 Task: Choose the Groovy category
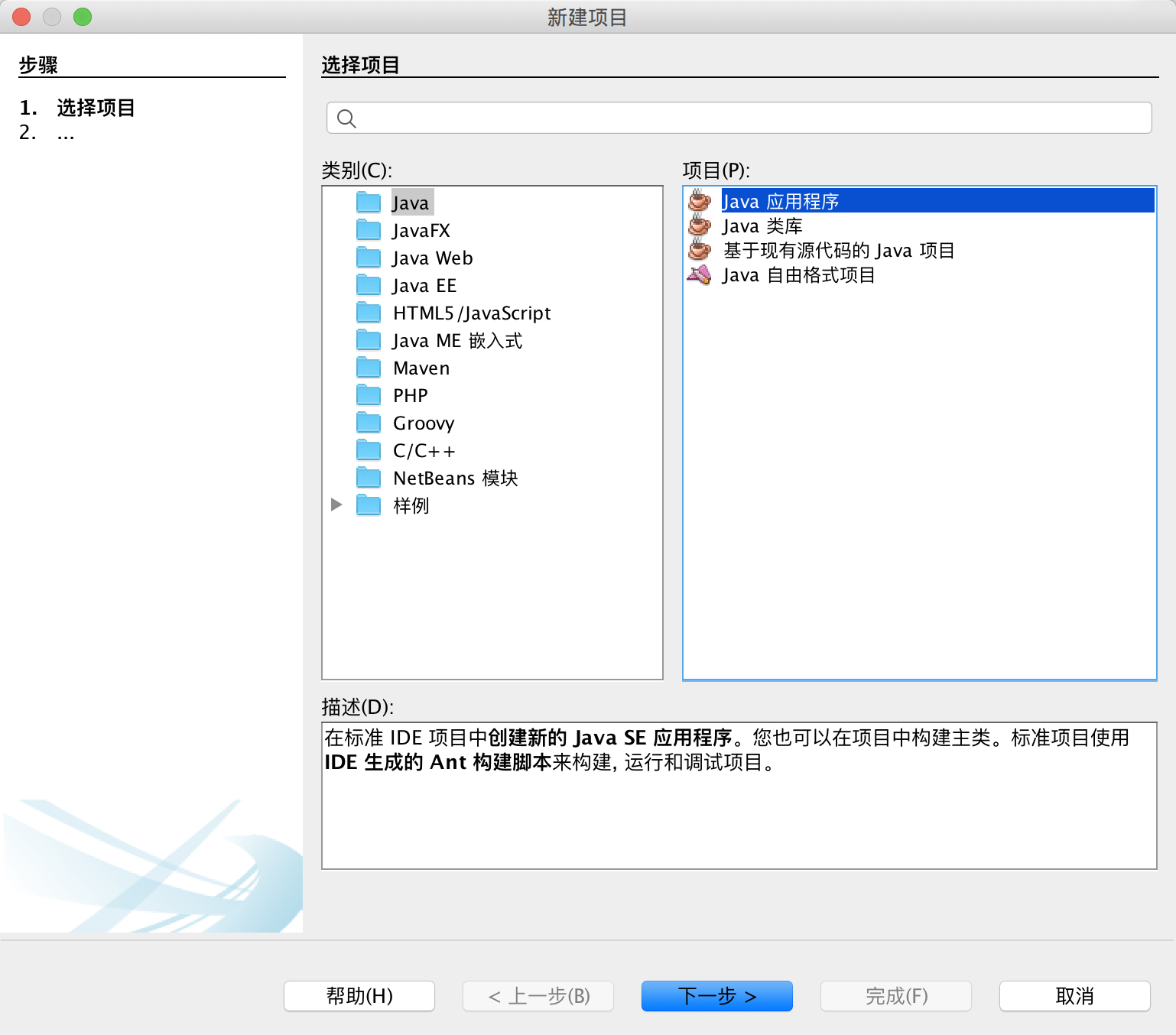pos(424,423)
